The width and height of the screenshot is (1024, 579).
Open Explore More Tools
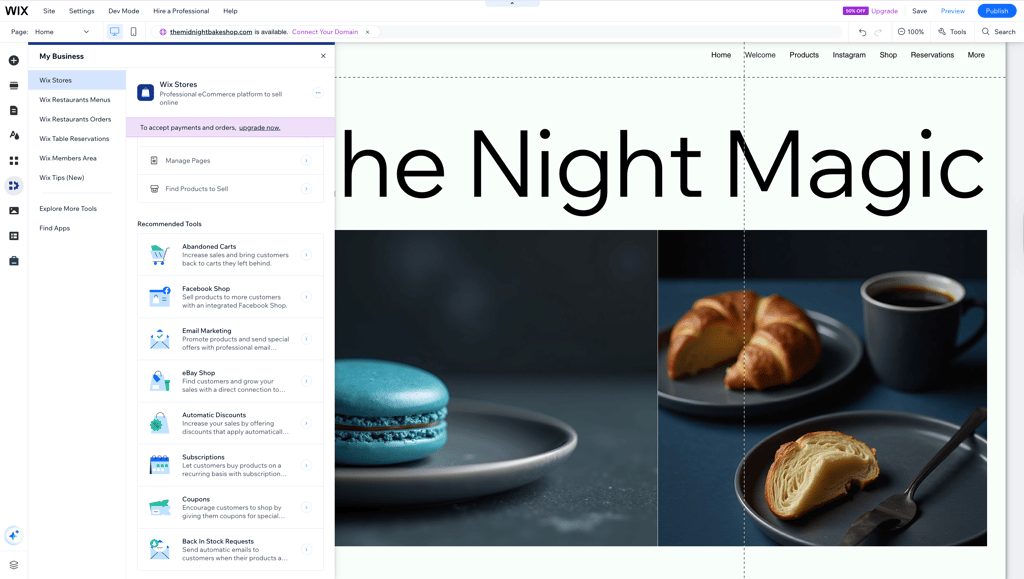point(68,209)
